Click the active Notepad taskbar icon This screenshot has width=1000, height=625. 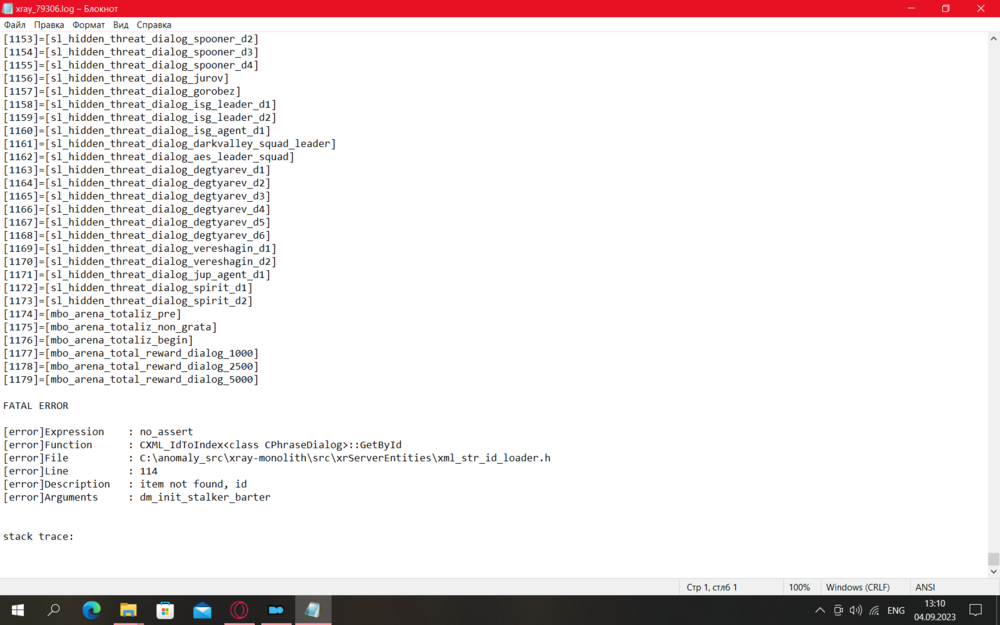coord(313,610)
